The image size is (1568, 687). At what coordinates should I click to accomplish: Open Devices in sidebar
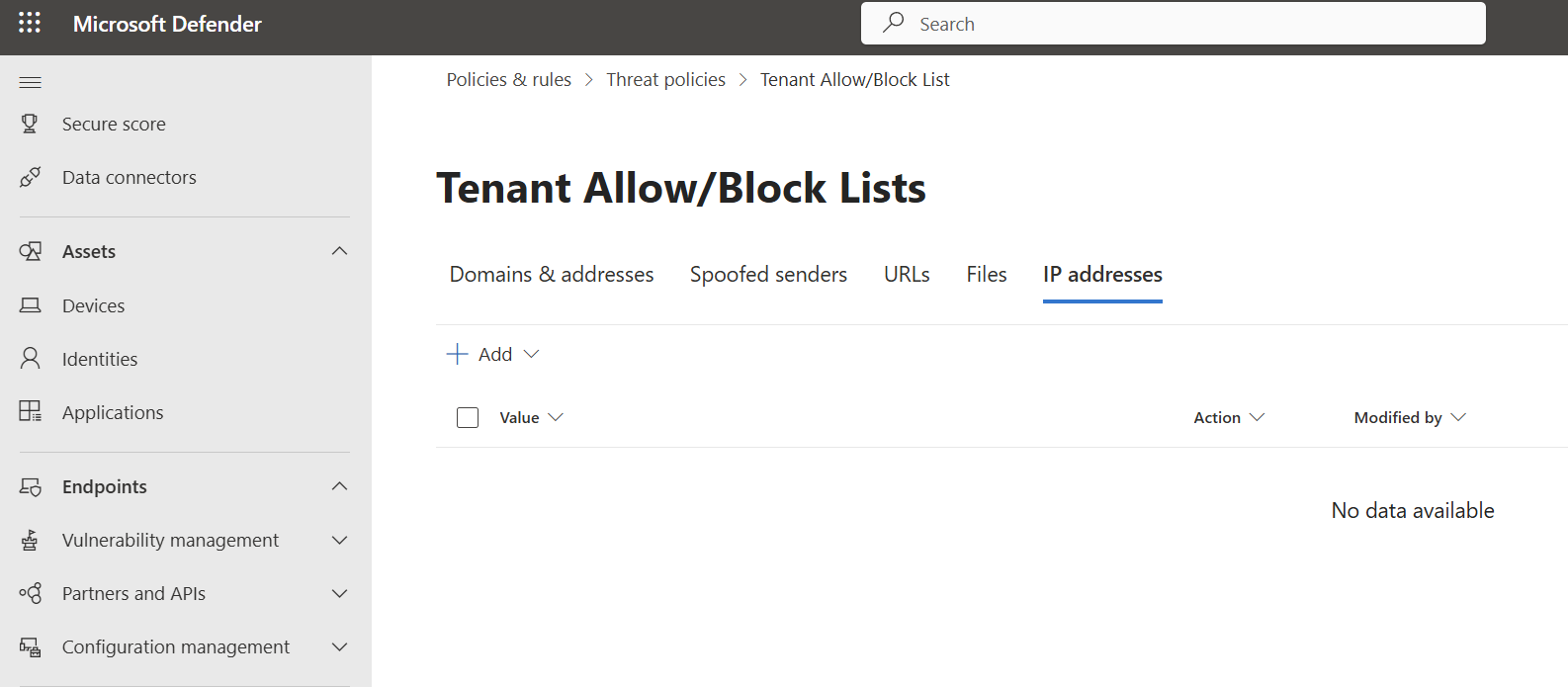point(93,305)
